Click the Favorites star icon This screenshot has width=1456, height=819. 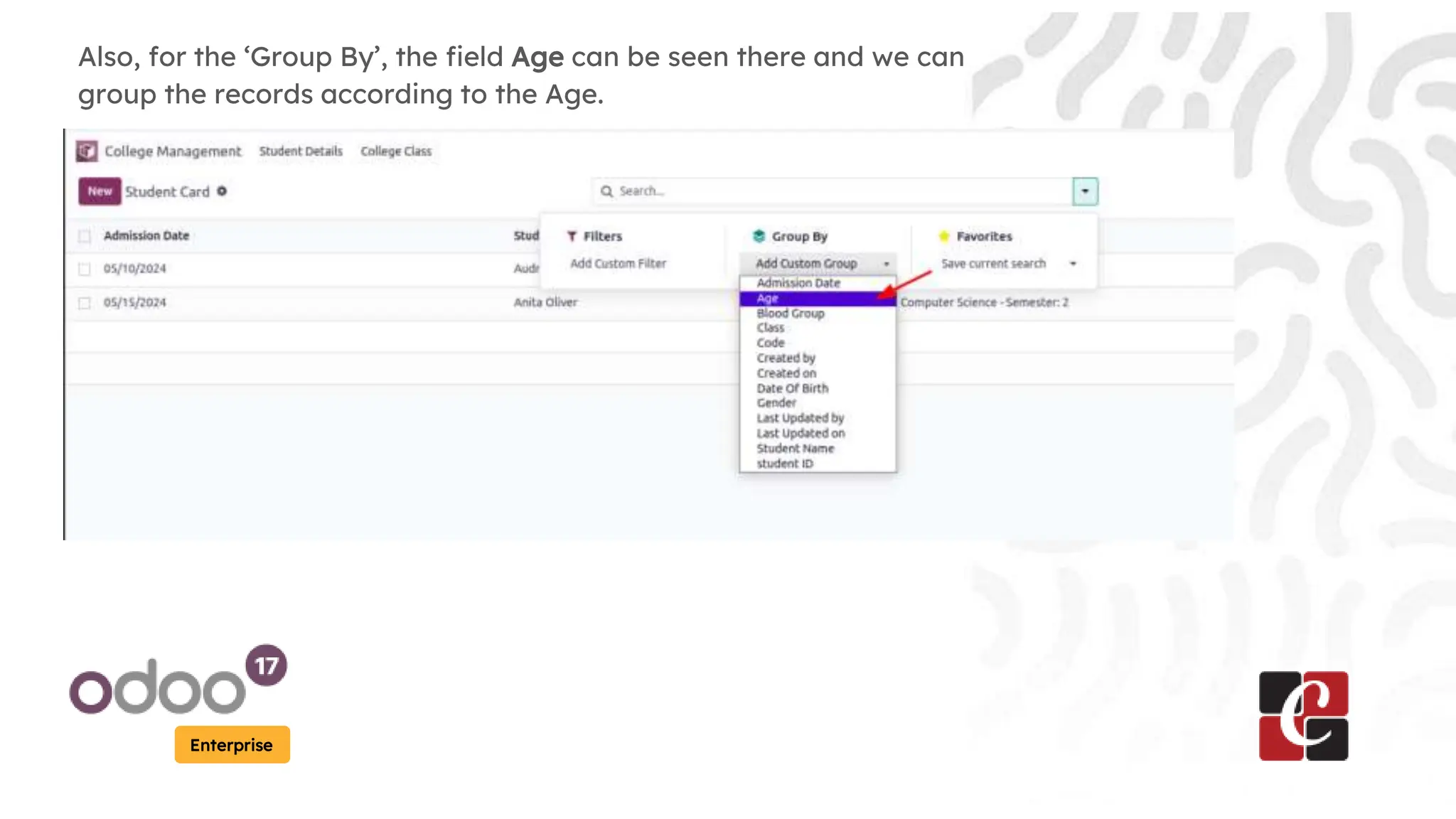coord(944,236)
